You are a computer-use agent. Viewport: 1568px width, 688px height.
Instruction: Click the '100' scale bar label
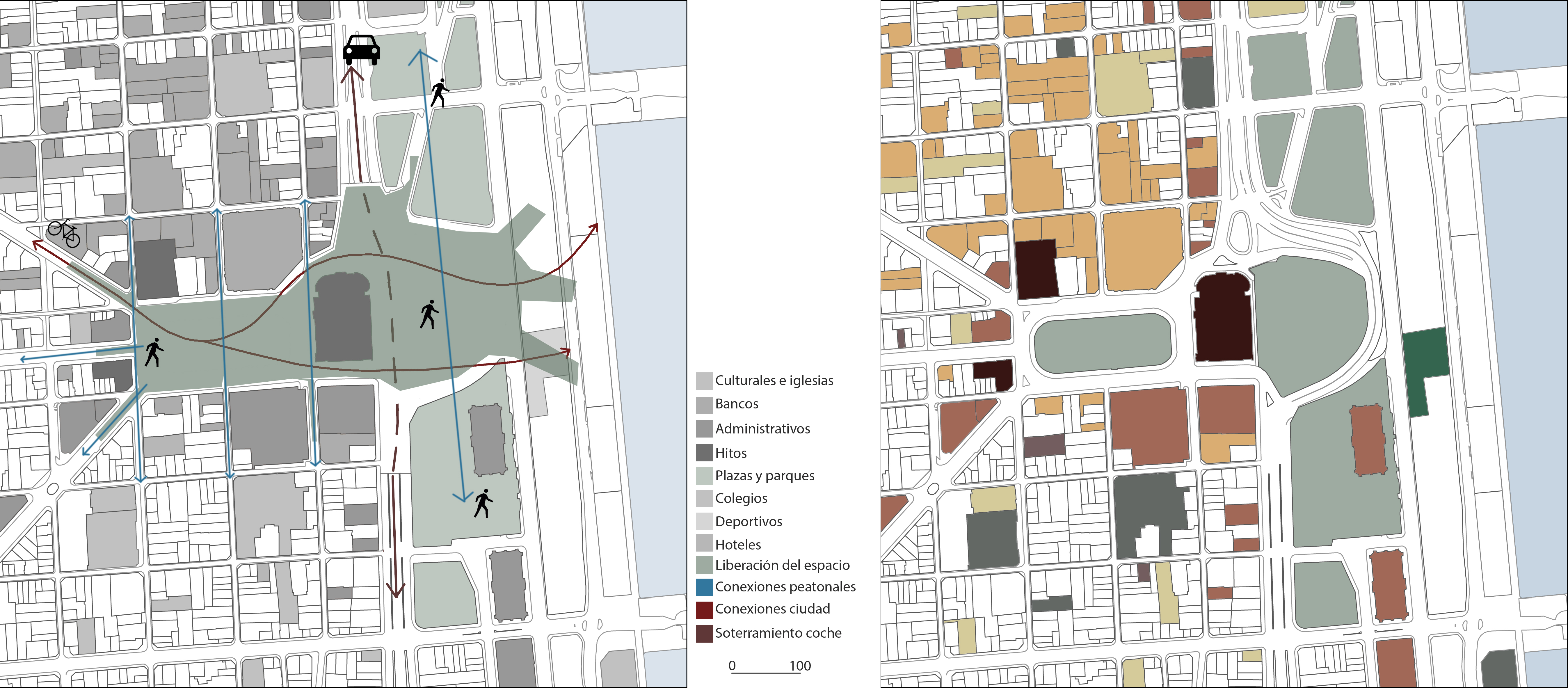(x=800, y=666)
